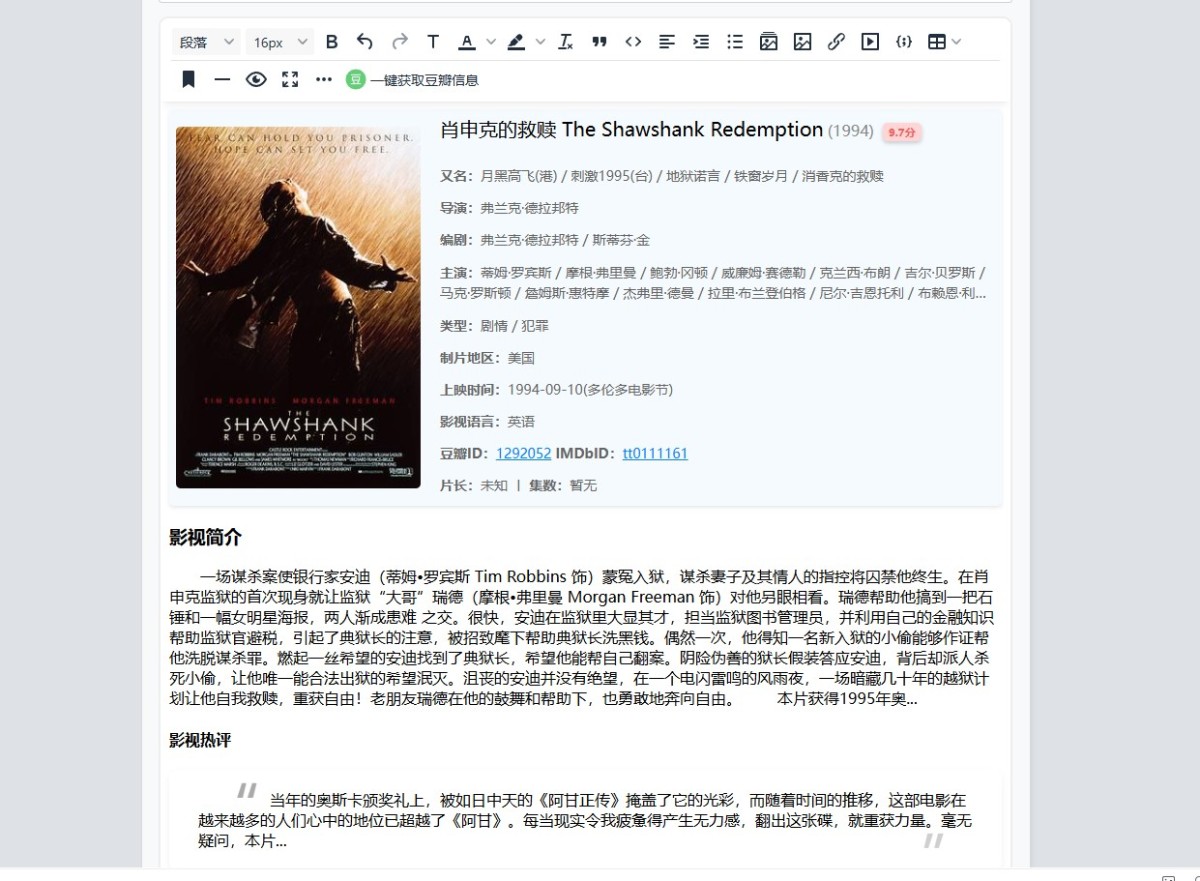Clear formatting with Tx icon
Screen dimensions: 1200x881
click(x=565, y=42)
